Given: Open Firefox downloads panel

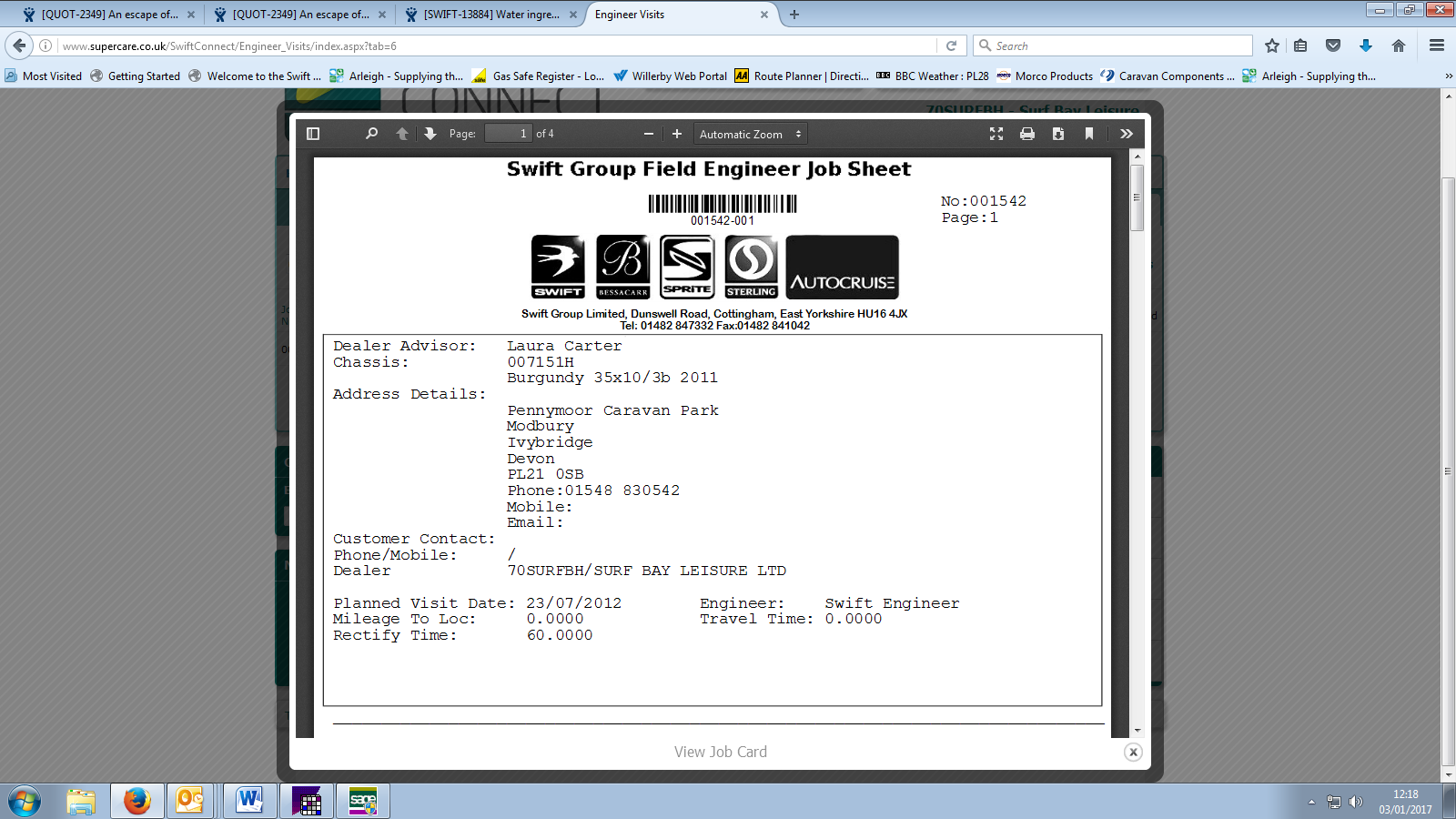Looking at the screenshot, I should [1365, 45].
